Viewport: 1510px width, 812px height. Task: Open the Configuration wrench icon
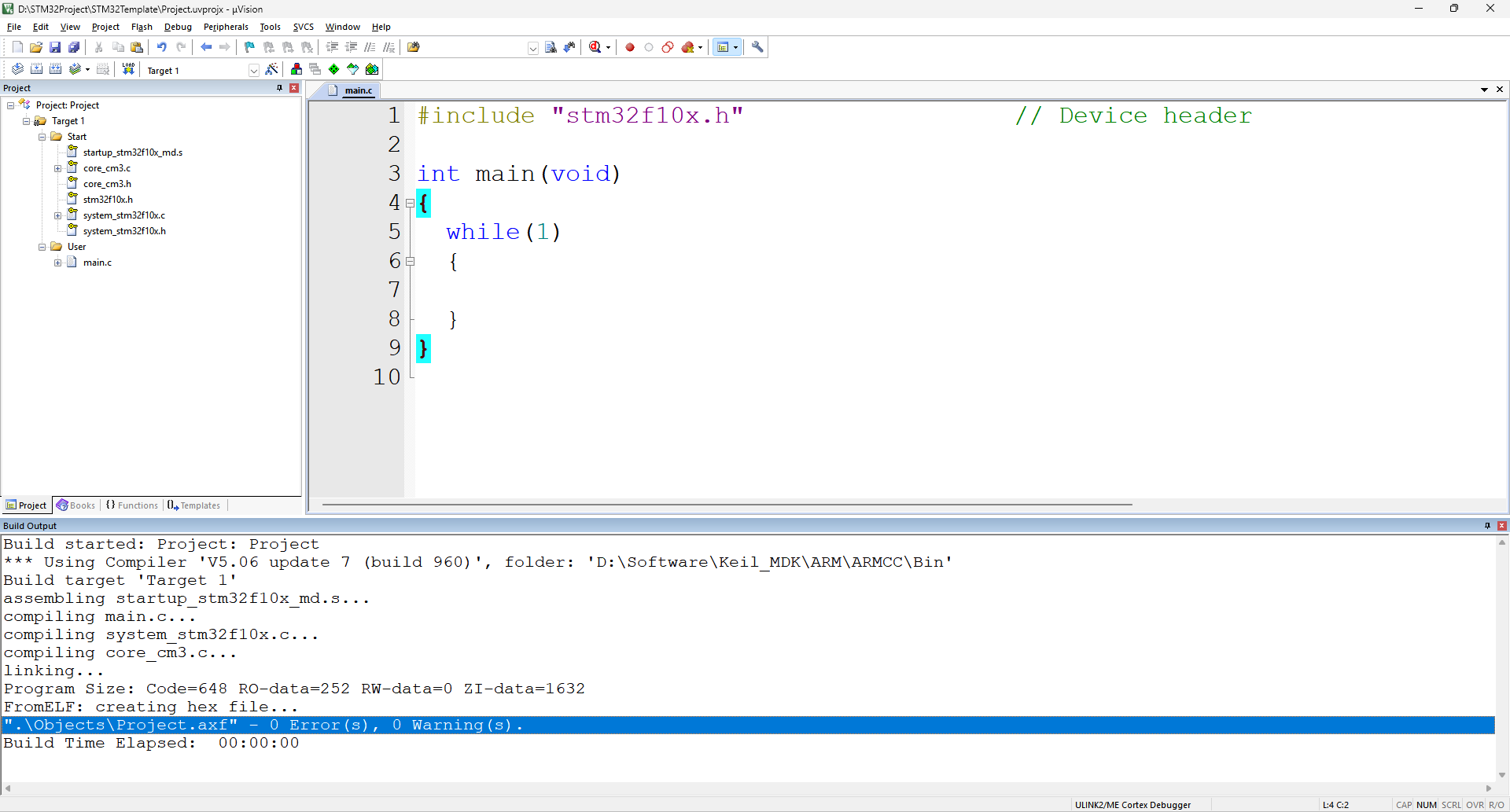[757, 47]
